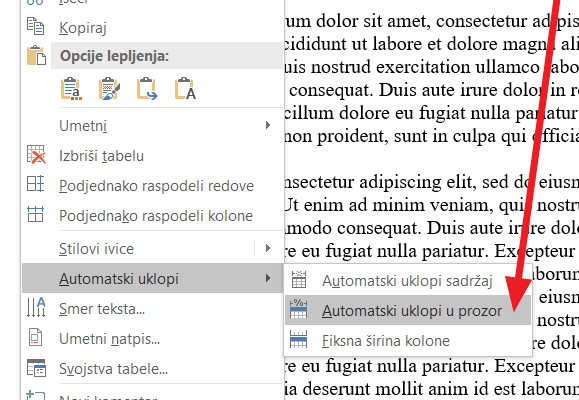Select Keep Source Formatting paste icon
Viewport: 579px width, 400px height.
click(71, 89)
